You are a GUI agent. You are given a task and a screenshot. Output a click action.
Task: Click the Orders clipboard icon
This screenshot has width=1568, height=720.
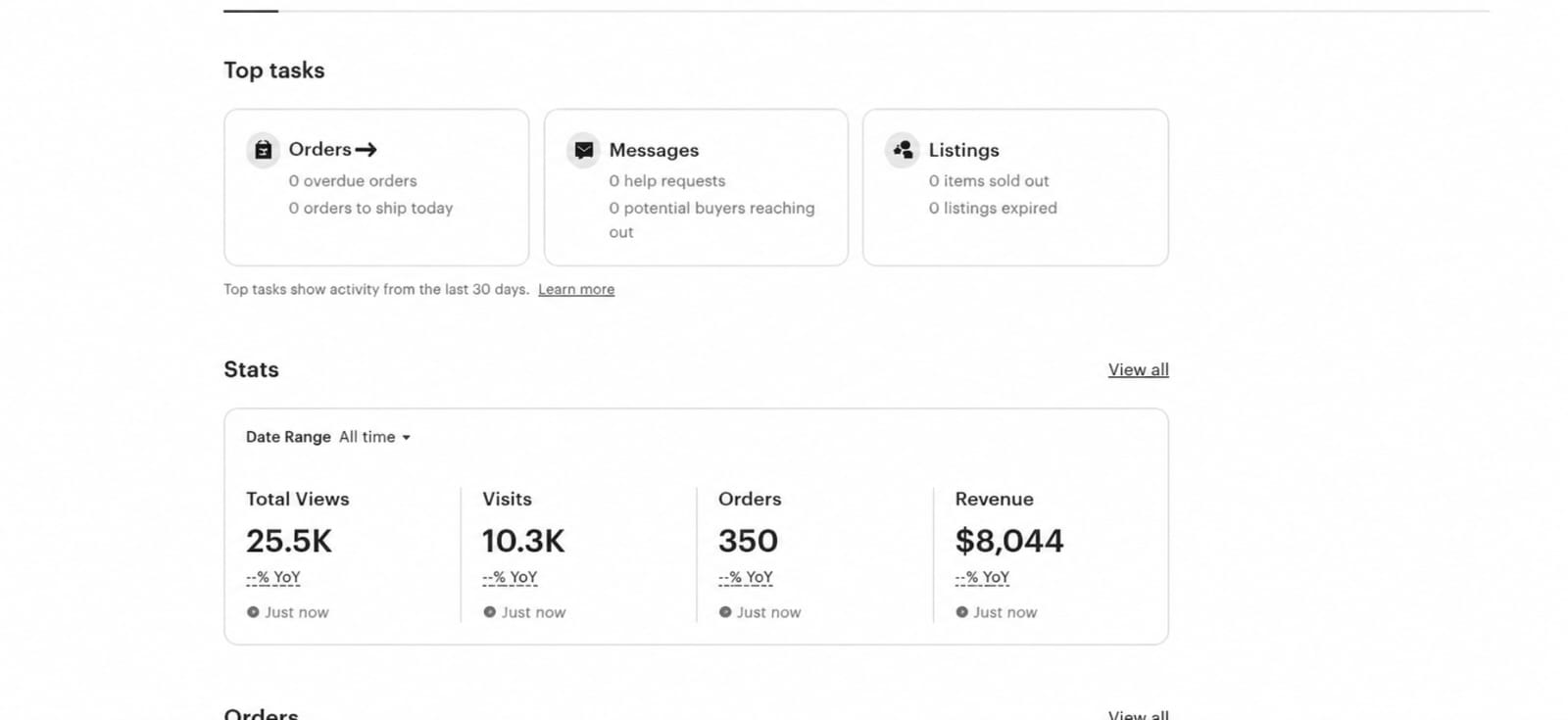(263, 150)
